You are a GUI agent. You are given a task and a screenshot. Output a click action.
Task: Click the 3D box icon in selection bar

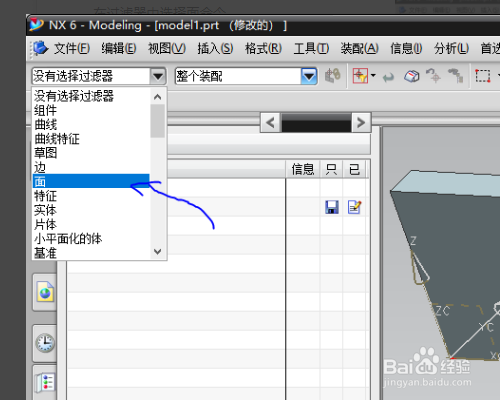[412, 76]
